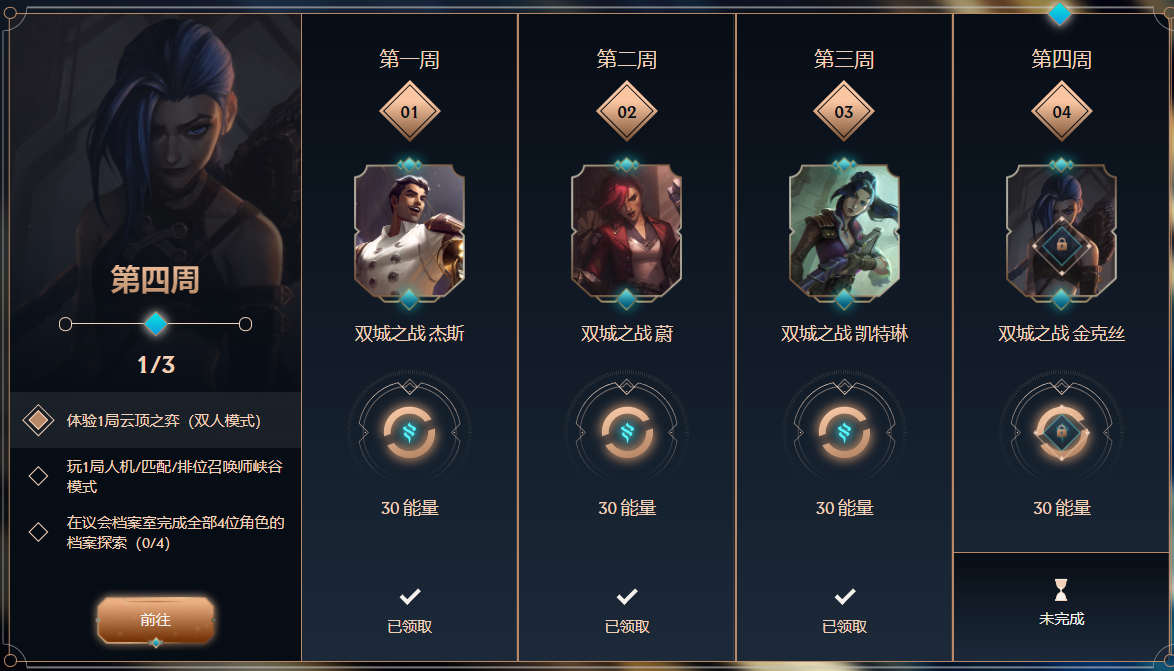Click the locked week four energy reward icon
This screenshot has height=671, width=1174.
point(1062,432)
